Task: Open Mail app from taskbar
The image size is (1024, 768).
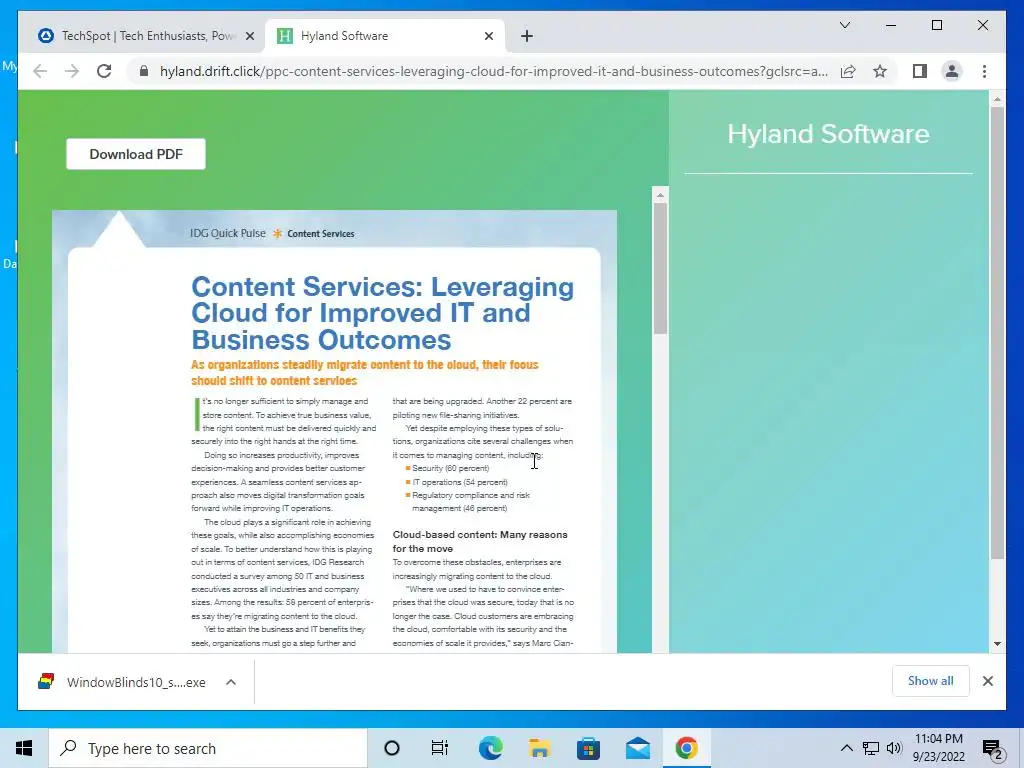Action: (637, 748)
